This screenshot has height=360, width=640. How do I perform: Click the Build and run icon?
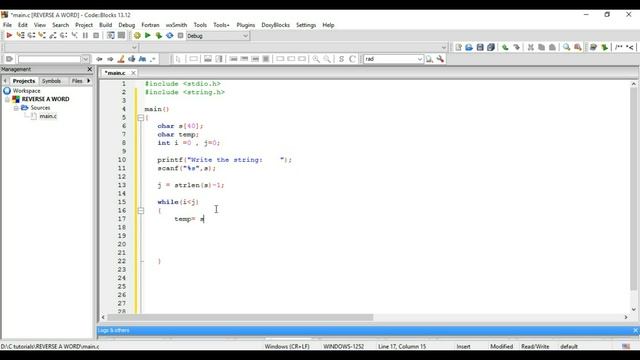click(x=159, y=36)
